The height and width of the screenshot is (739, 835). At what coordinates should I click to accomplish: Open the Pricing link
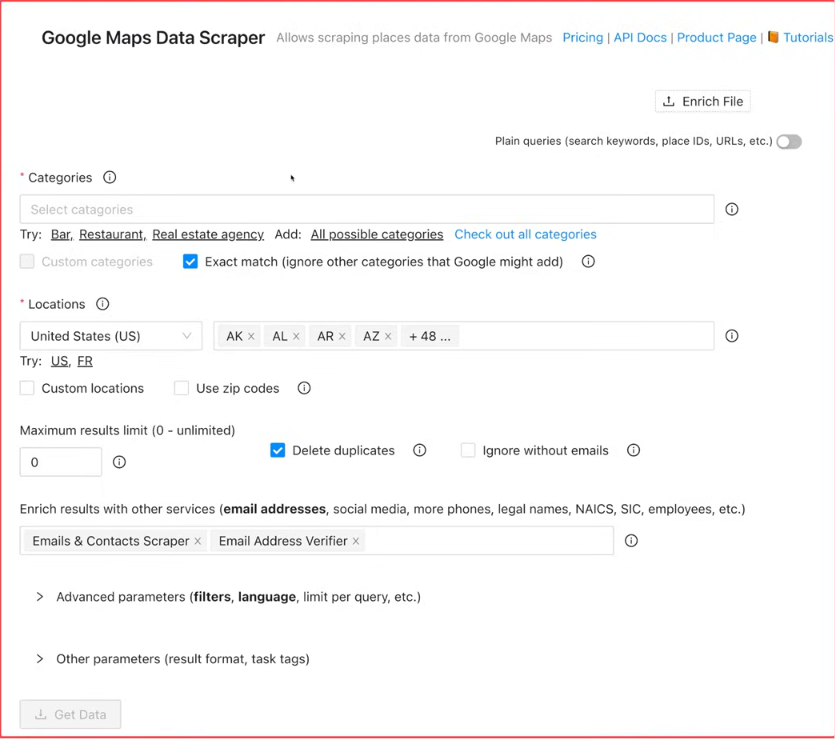point(583,38)
